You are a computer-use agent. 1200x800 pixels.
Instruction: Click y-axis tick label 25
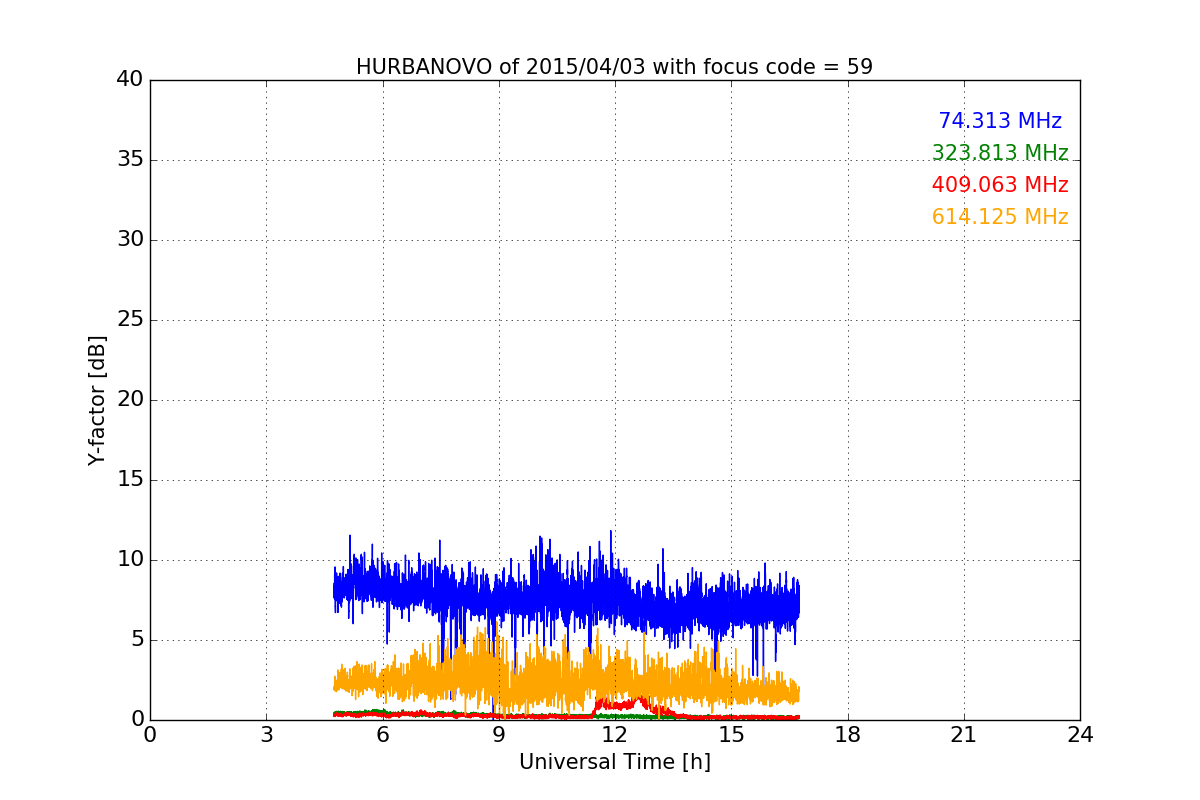[130, 320]
